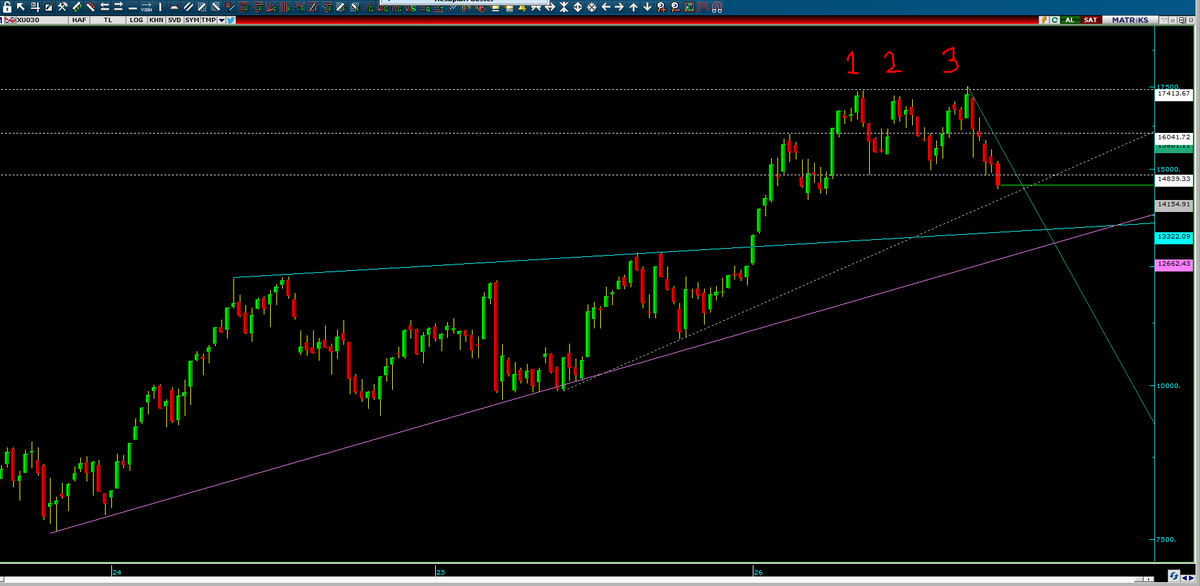The height and width of the screenshot is (586, 1200).
Task: Select the magnet snap tool
Action: [x=717, y=7]
